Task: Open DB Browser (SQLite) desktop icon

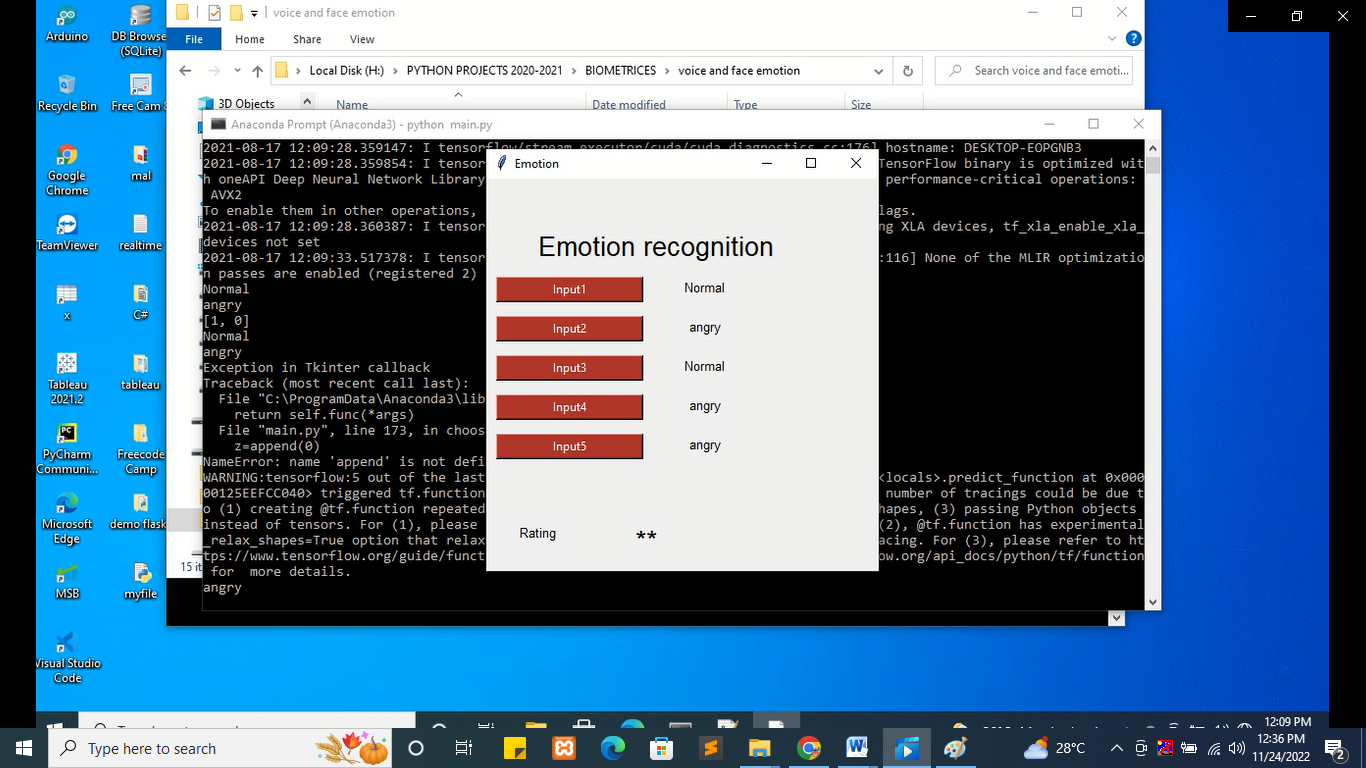Action: coord(141,30)
